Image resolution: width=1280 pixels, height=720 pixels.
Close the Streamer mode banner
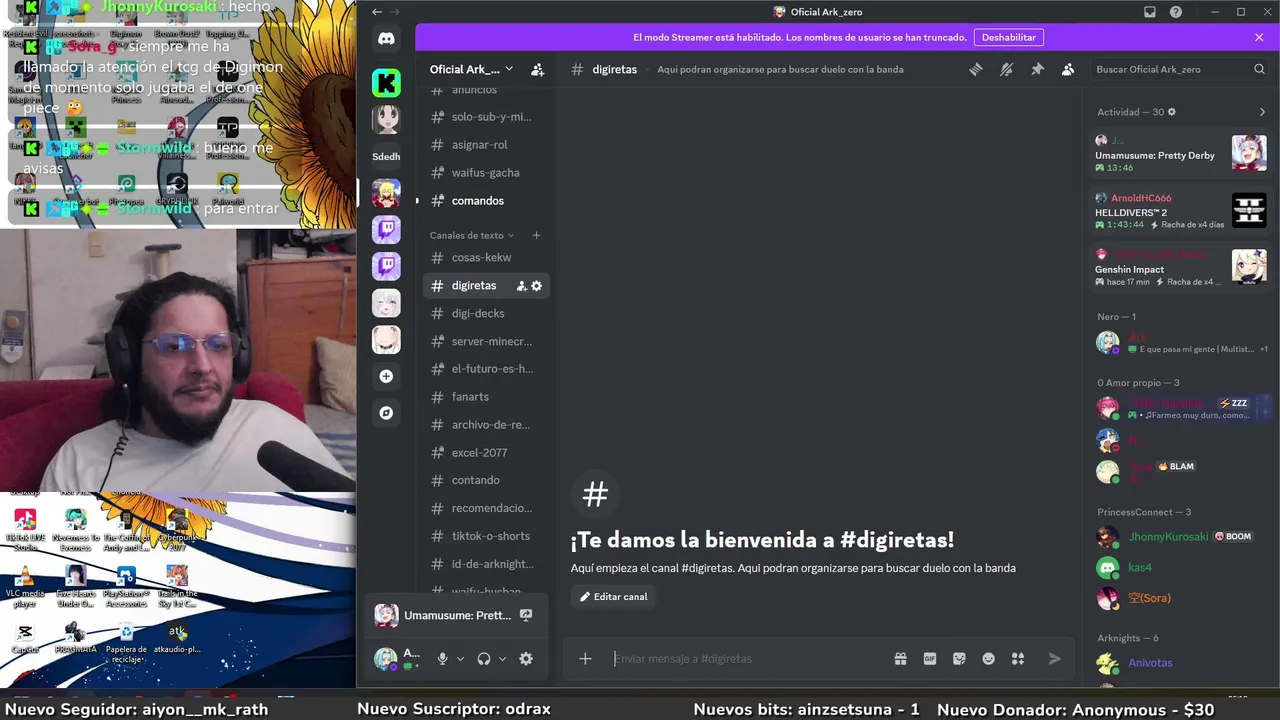[x=1259, y=37]
